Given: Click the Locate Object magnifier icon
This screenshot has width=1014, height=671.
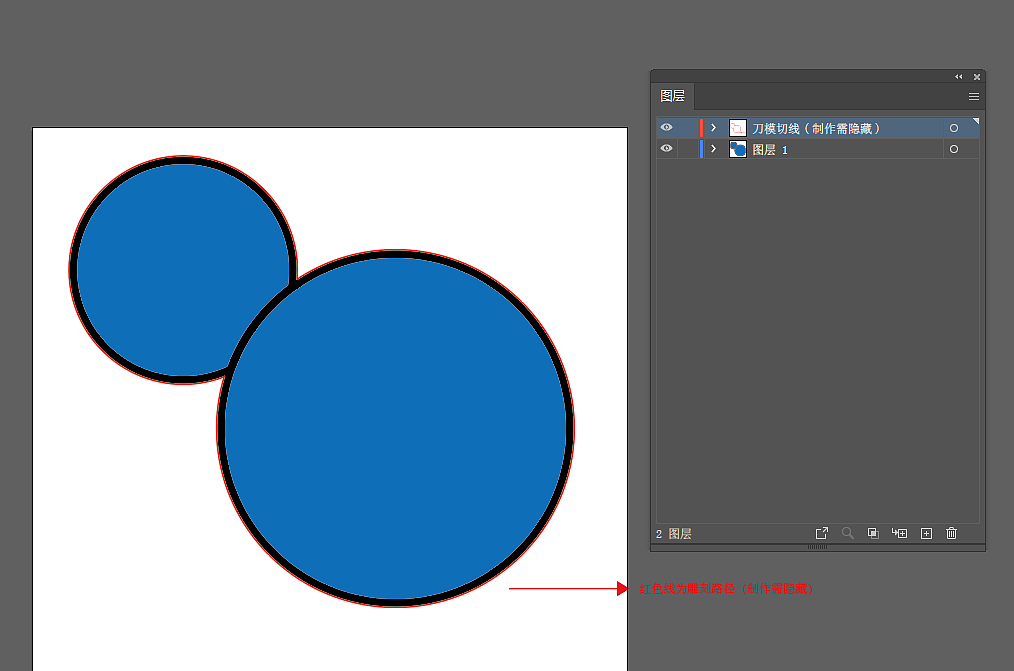Looking at the screenshot, I should pos(847,533).
